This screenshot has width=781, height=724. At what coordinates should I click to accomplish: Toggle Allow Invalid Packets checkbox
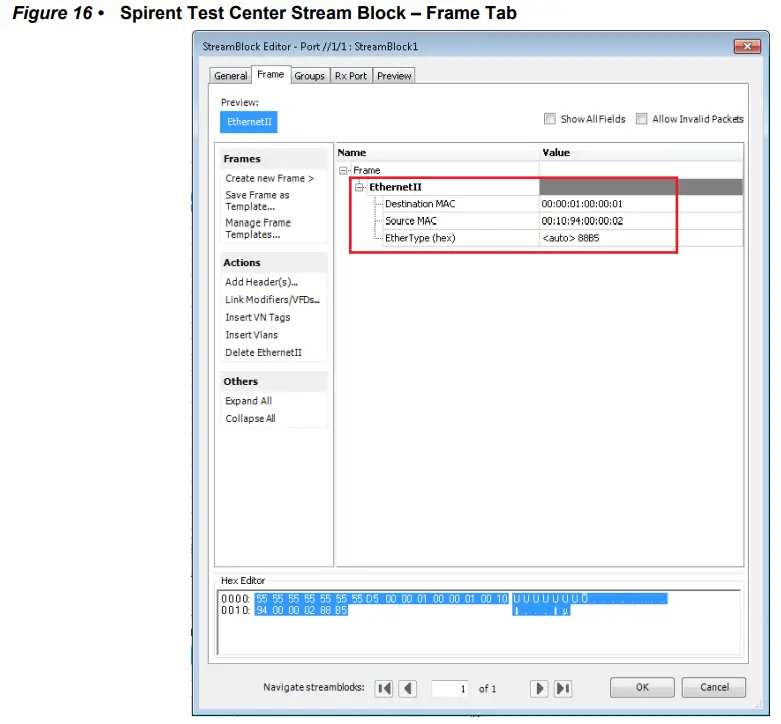click(x=642, y=119)
